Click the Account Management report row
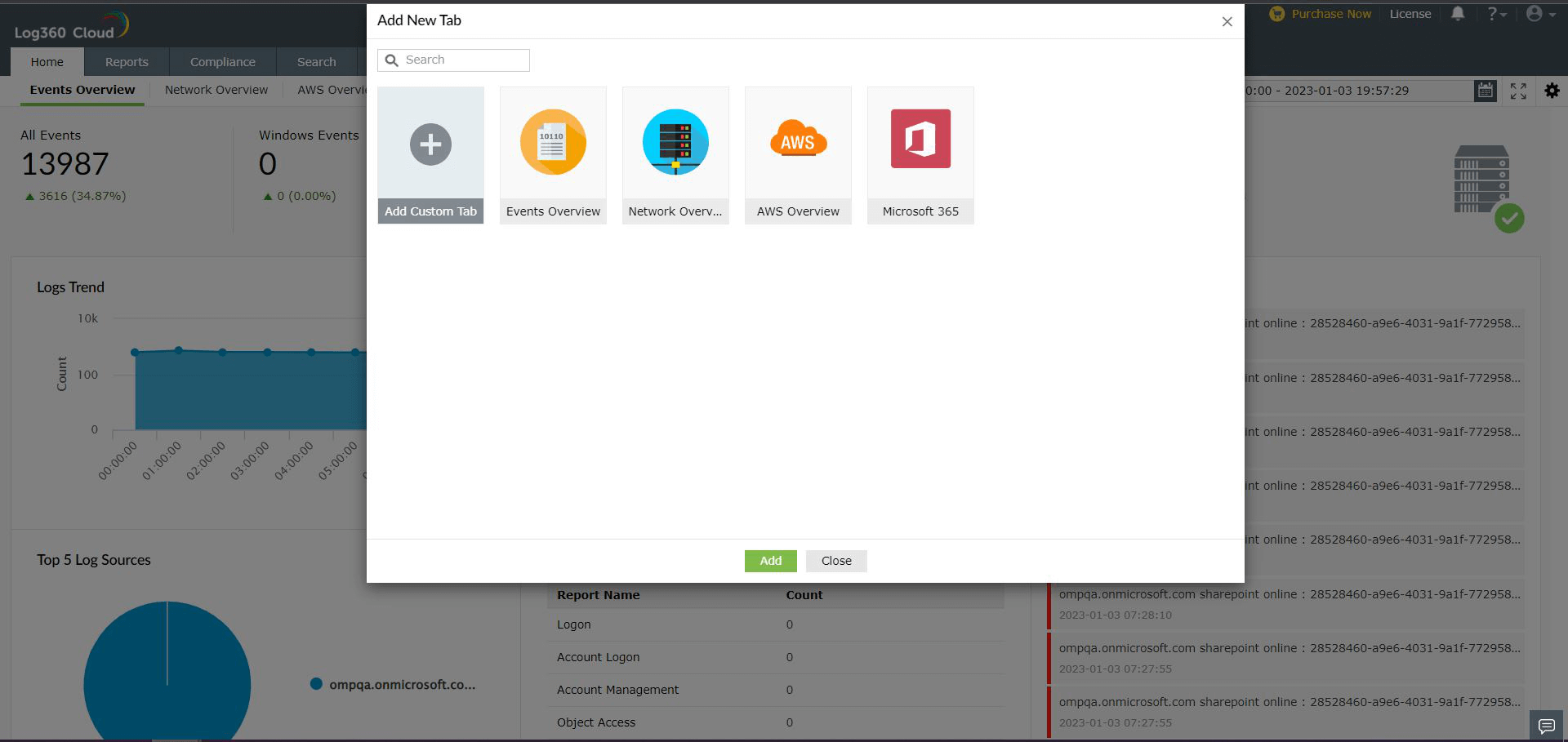The height and width of the screenshot is (742, 1568). click(776, 690)
